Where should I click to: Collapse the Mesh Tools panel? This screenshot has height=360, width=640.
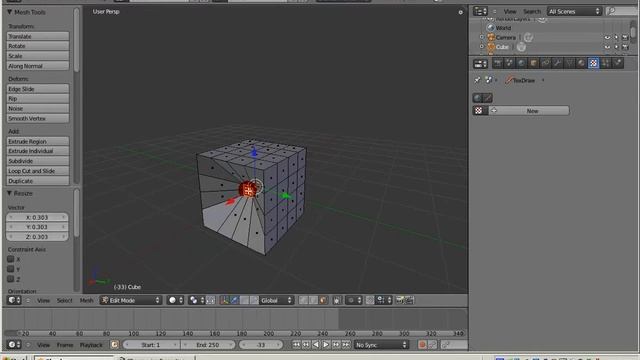(x=9, y=12)
